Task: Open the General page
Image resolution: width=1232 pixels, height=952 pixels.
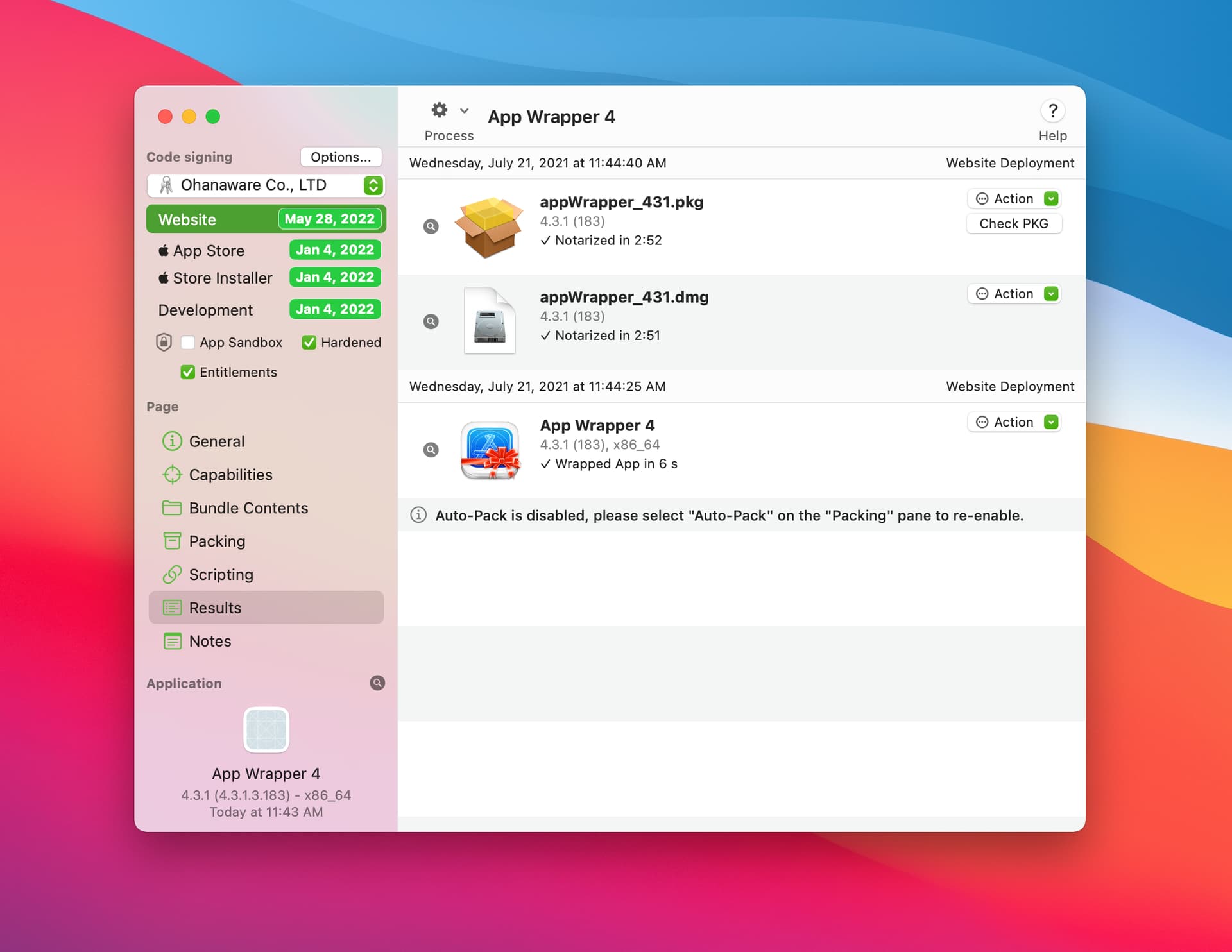Action: tap(266, 441)
